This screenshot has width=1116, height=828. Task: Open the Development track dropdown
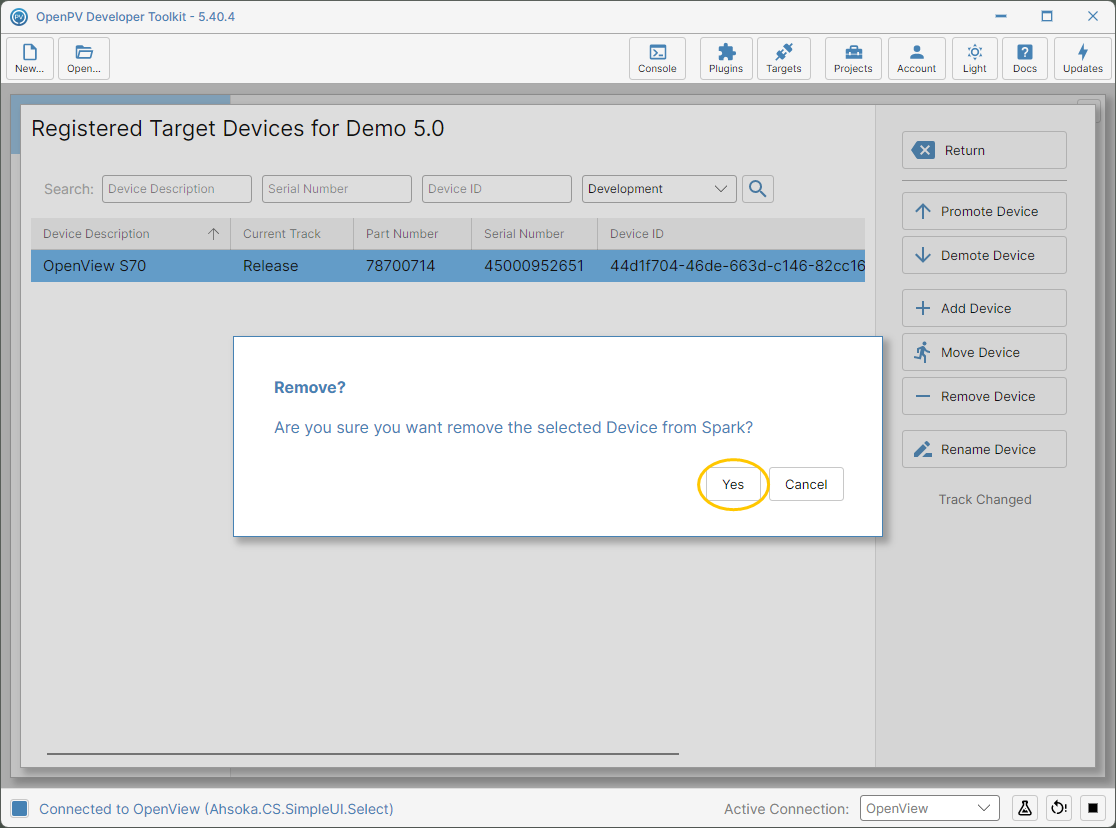pos(659,189)
